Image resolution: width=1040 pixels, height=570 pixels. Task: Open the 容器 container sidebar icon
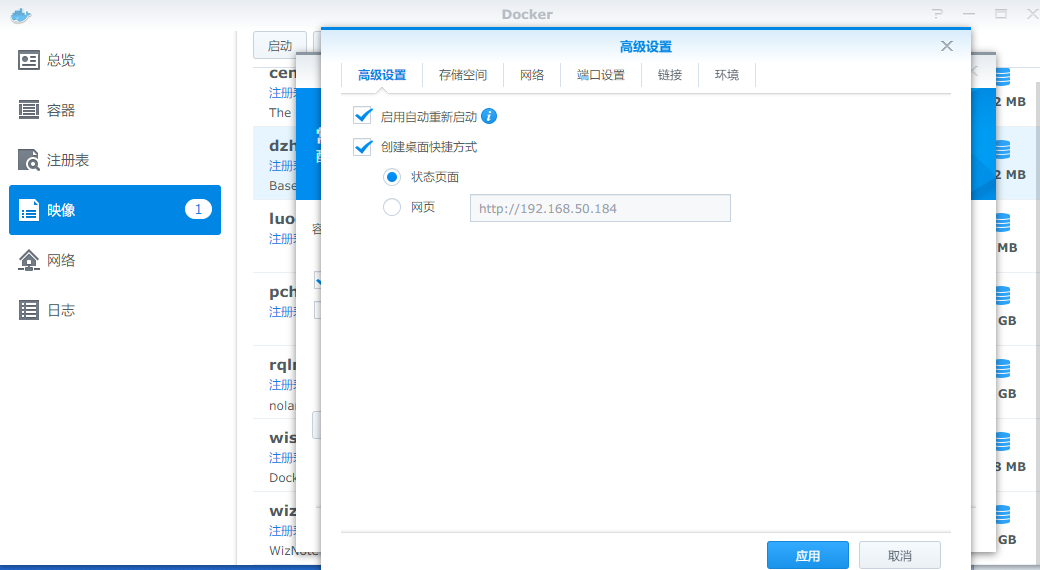pos(29,110)
